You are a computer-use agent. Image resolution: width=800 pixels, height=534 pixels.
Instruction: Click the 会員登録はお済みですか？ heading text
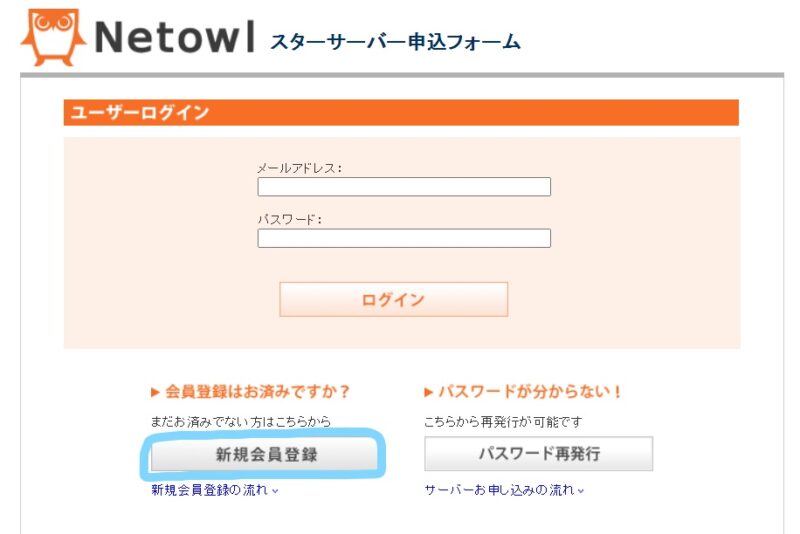coord(258,392)
